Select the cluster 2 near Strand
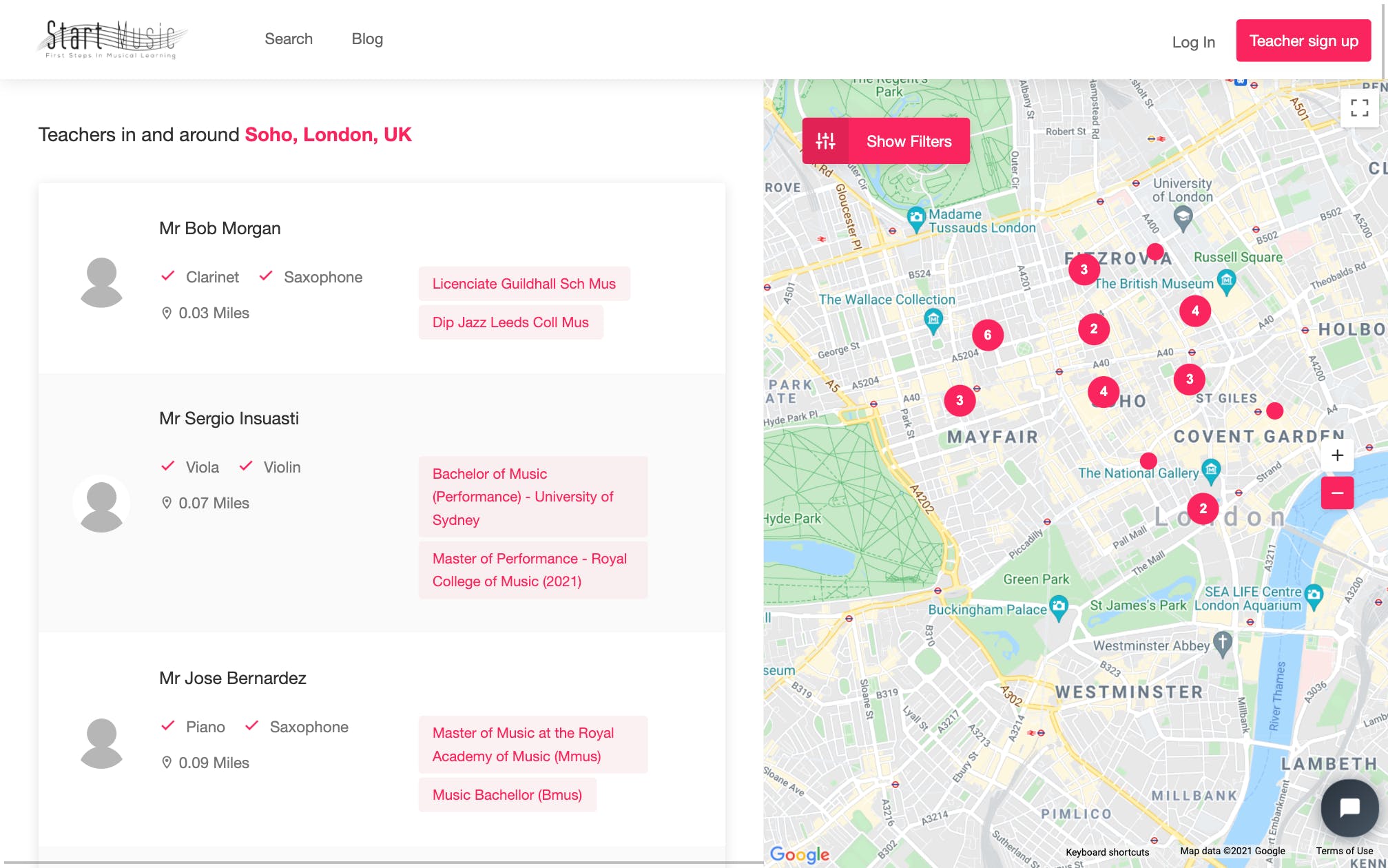 coord(1203,508)
